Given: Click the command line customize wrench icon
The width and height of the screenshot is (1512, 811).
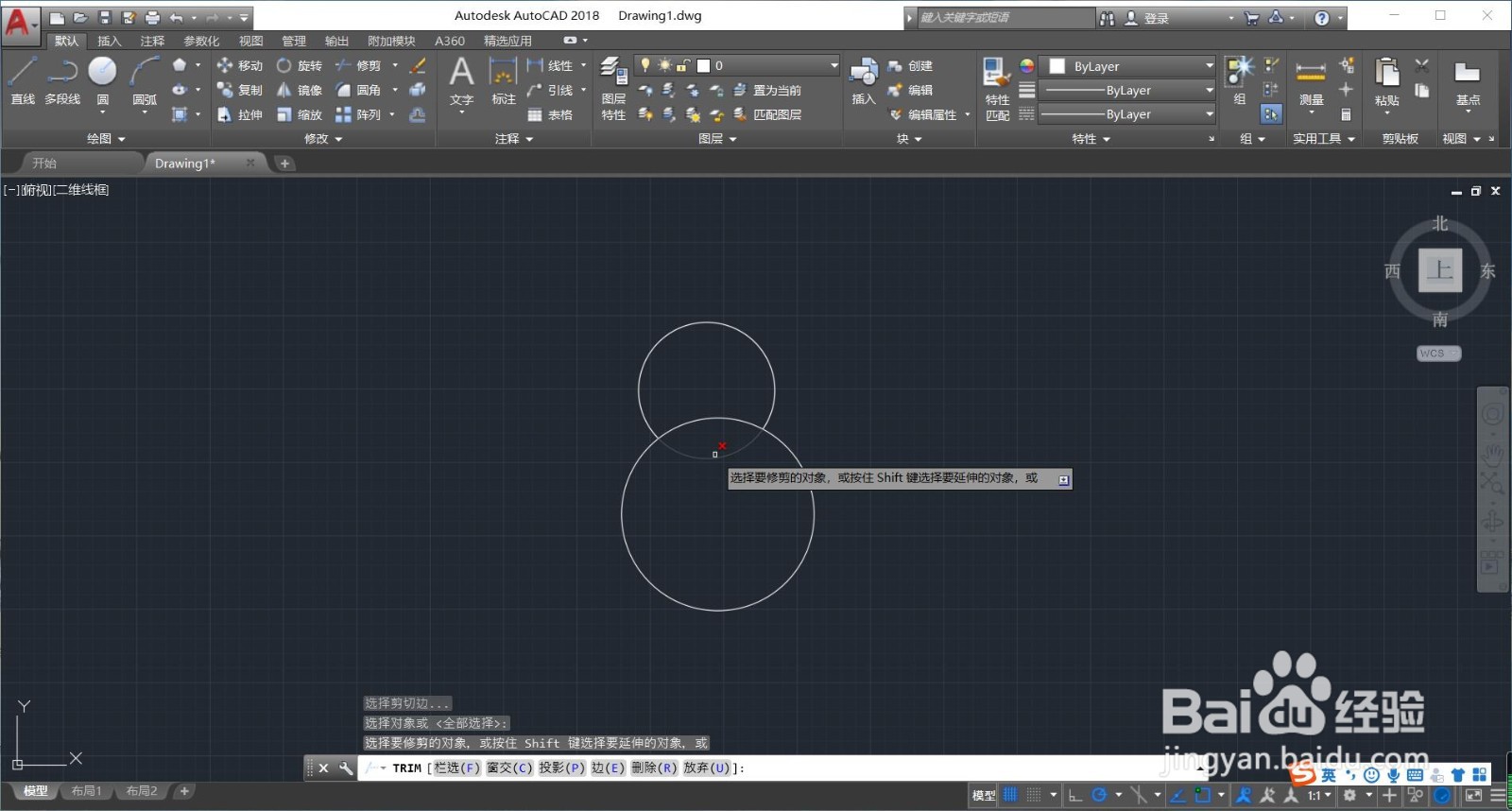Looking at the screenshot, I should coord(346,768).
